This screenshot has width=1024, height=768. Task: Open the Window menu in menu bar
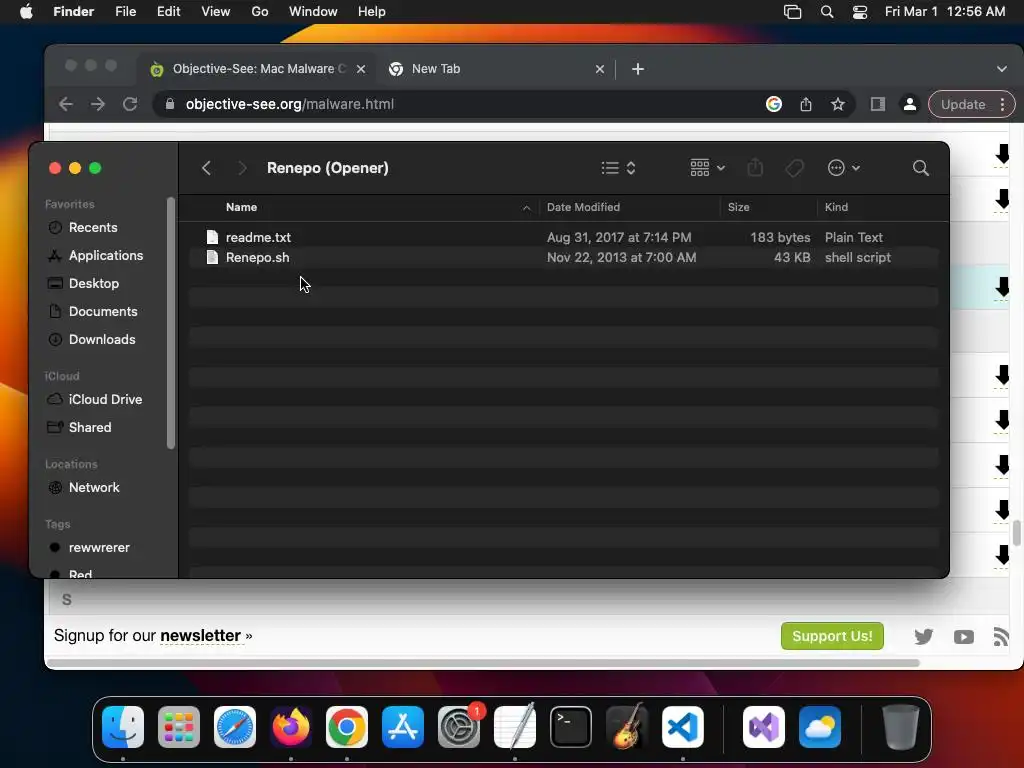coord(313,12)
